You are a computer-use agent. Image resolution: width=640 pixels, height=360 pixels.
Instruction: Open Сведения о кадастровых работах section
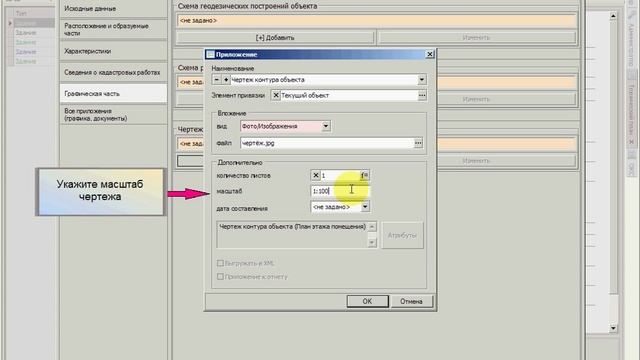pos(113,72)
